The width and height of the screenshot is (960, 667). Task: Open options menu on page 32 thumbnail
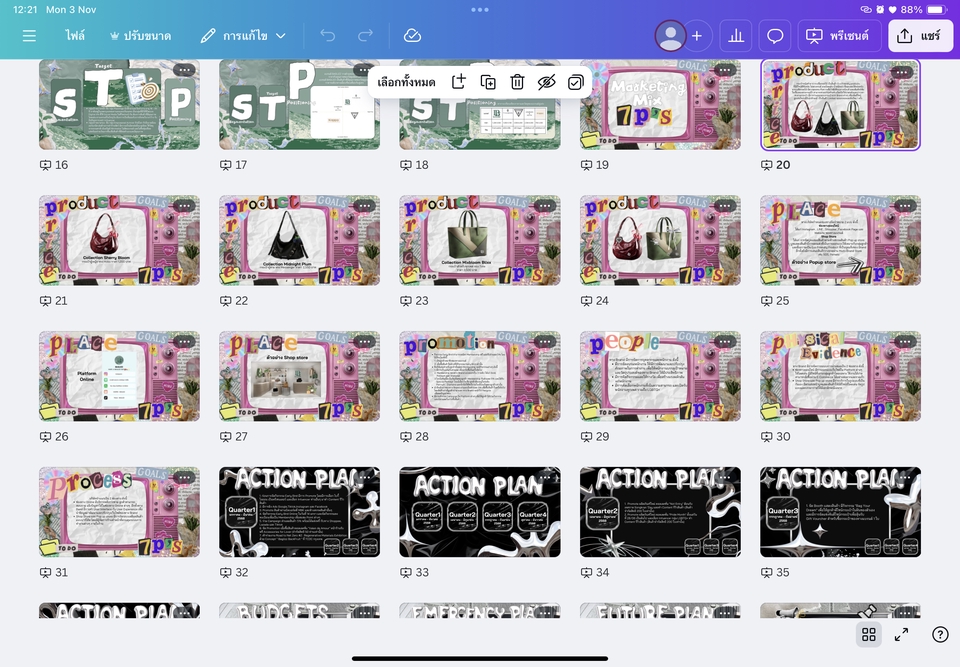click(x=363, y=478)
